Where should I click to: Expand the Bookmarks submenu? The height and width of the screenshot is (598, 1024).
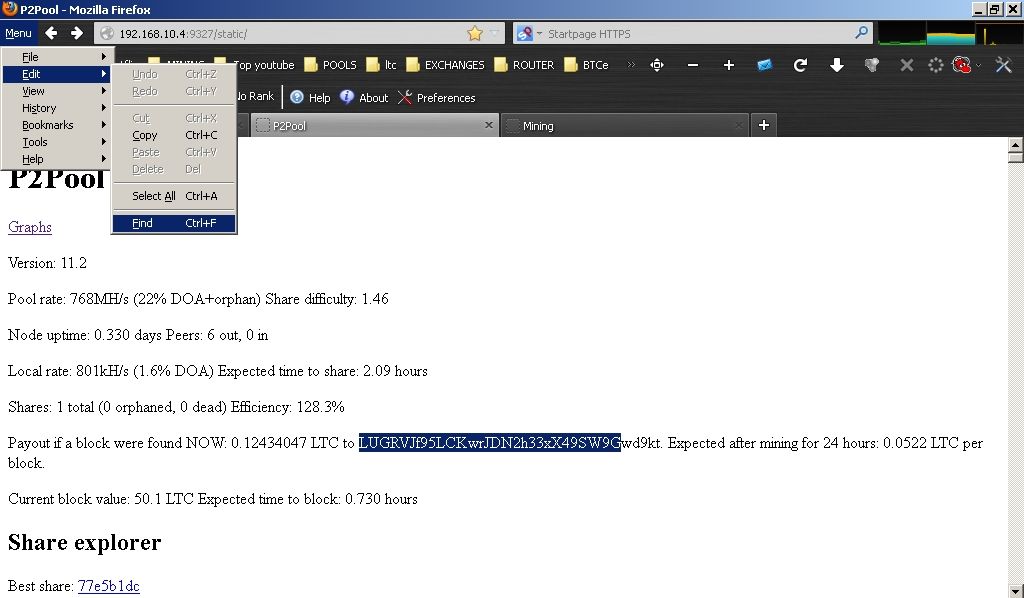[59, 125]
